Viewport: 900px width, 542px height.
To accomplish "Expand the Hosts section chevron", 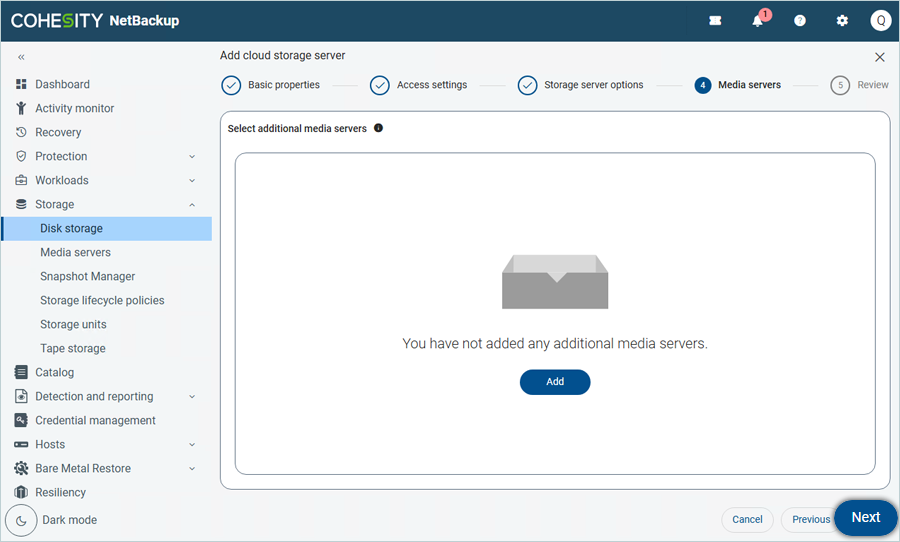I will tap(192, 444).
